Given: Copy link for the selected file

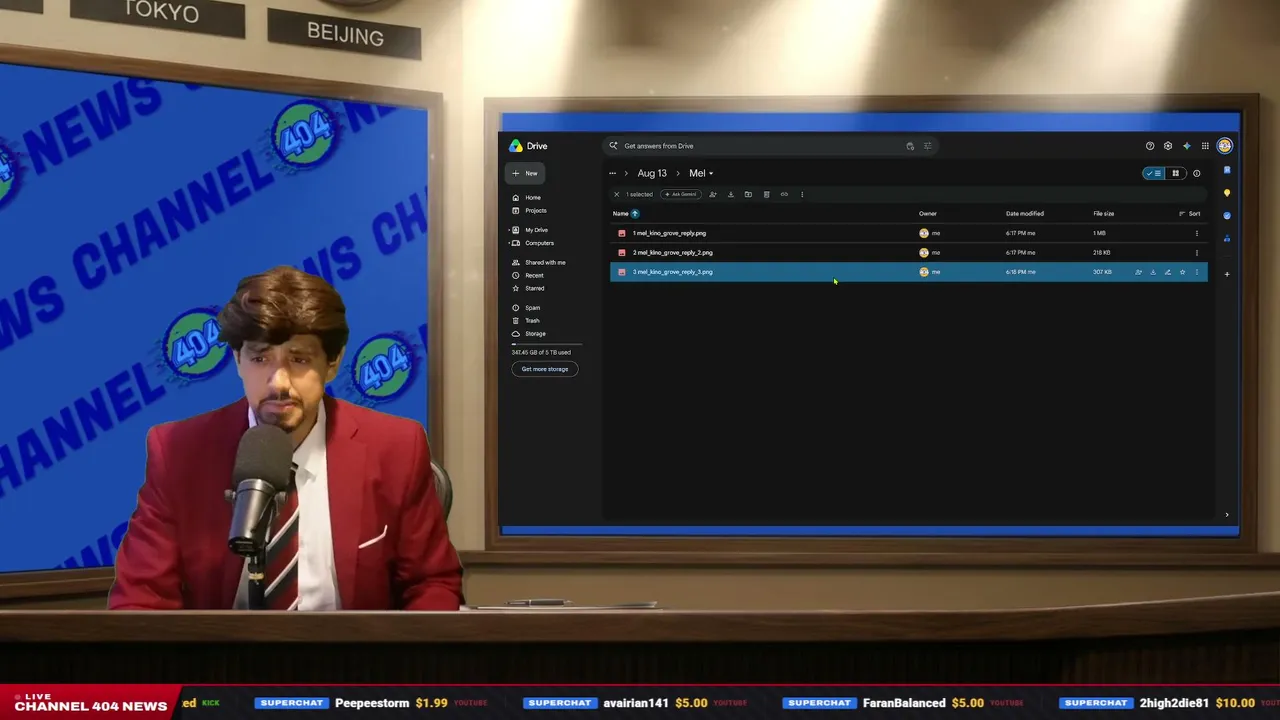Looking at the screenshot, I should [x=784, y=194].
